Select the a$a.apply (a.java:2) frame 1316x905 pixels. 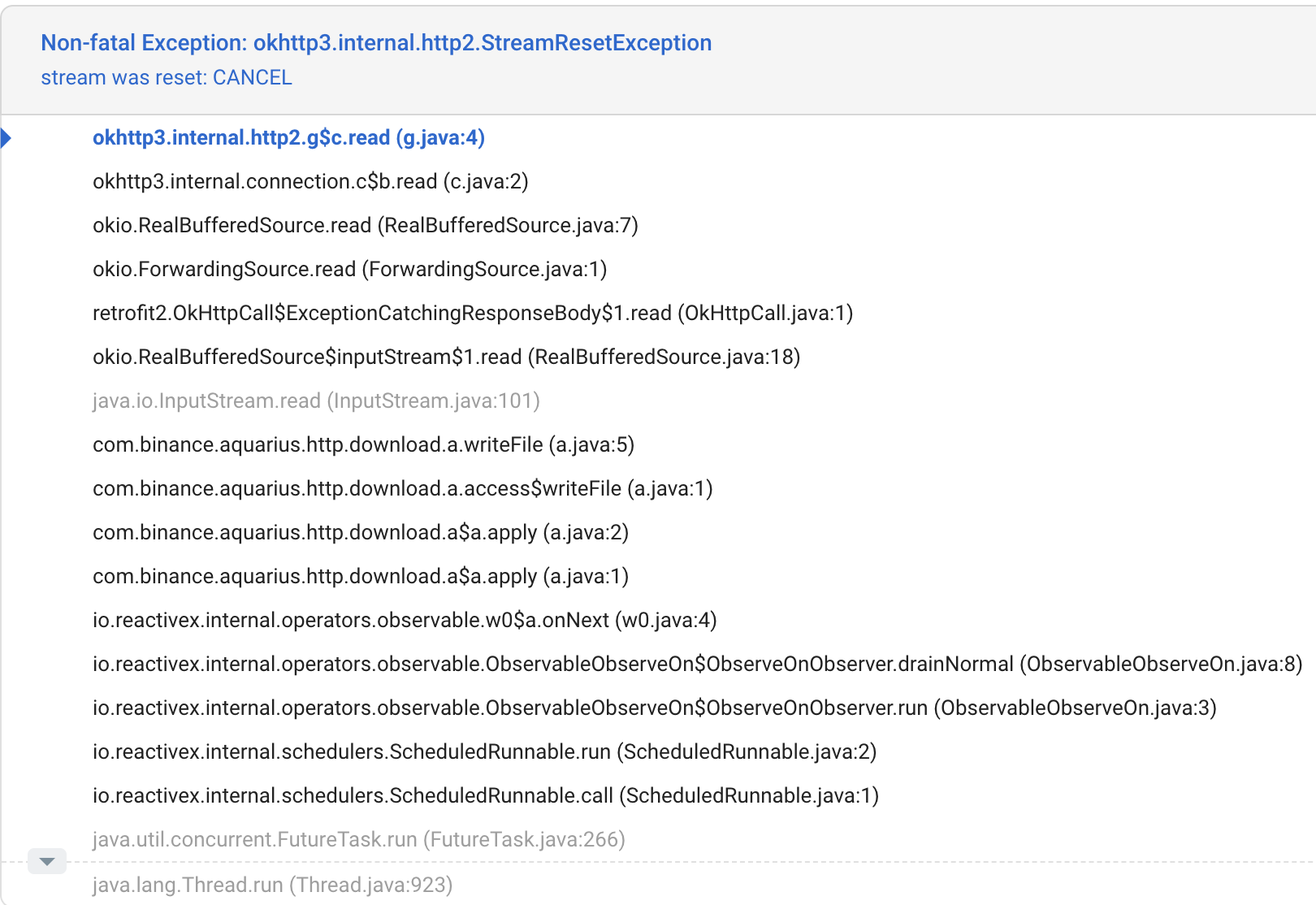360,532
